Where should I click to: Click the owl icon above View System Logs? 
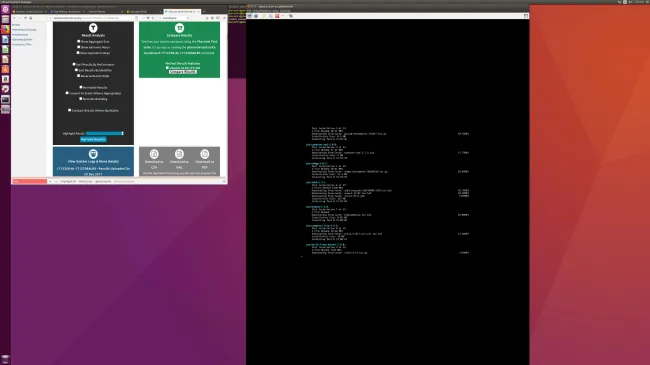93,154
